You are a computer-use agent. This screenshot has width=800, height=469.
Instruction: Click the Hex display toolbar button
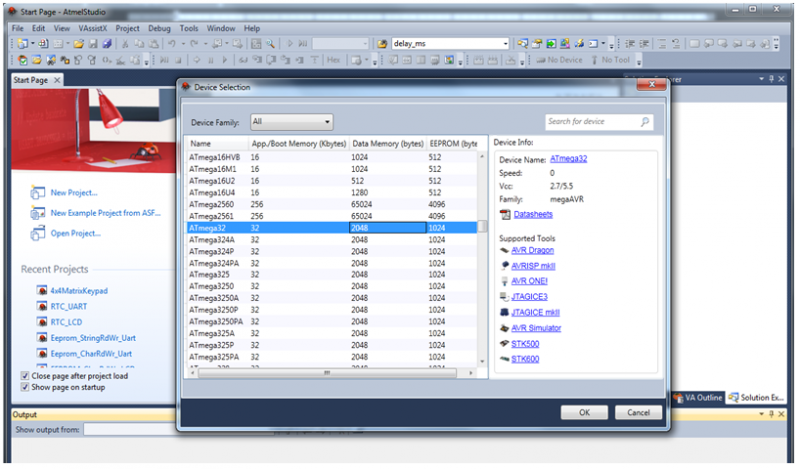[334, 60]
